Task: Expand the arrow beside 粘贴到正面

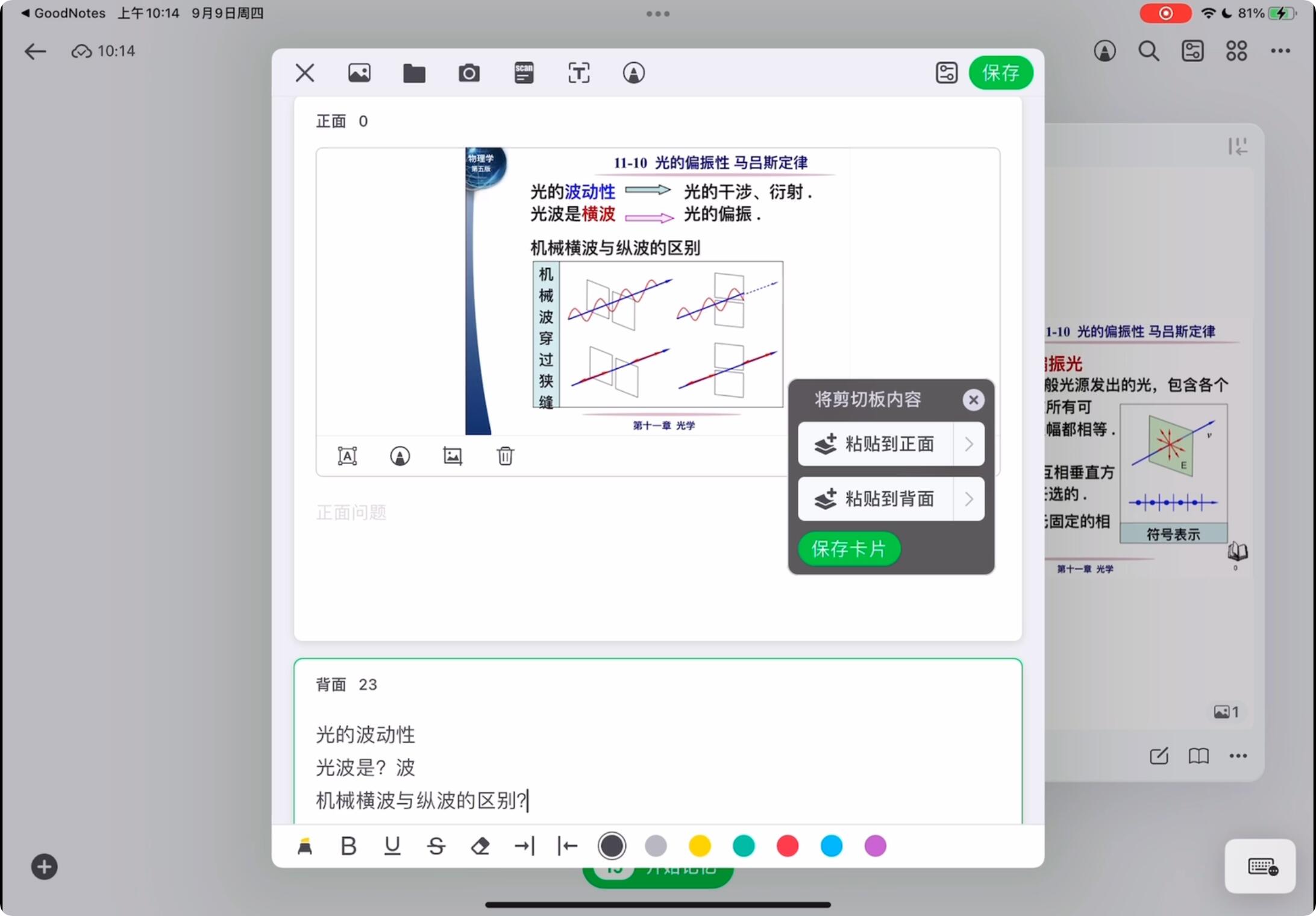Action: (x=969, y=444)
